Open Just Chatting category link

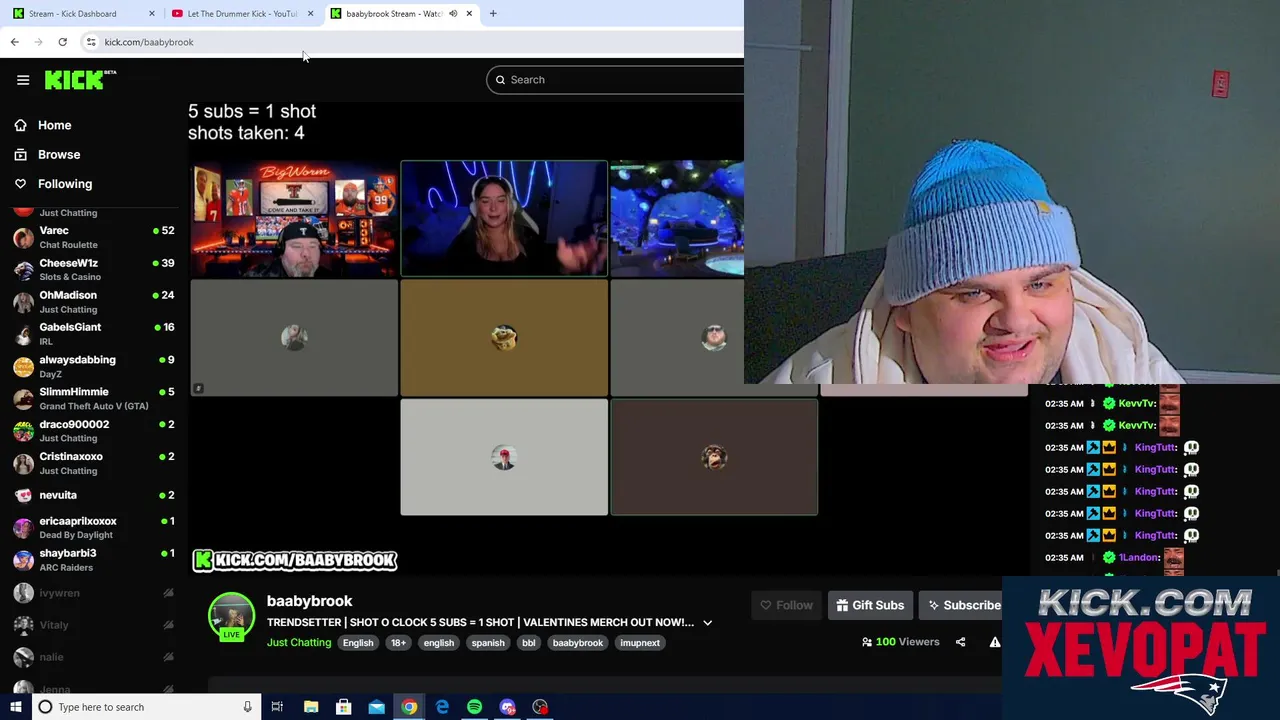[299, 643]
